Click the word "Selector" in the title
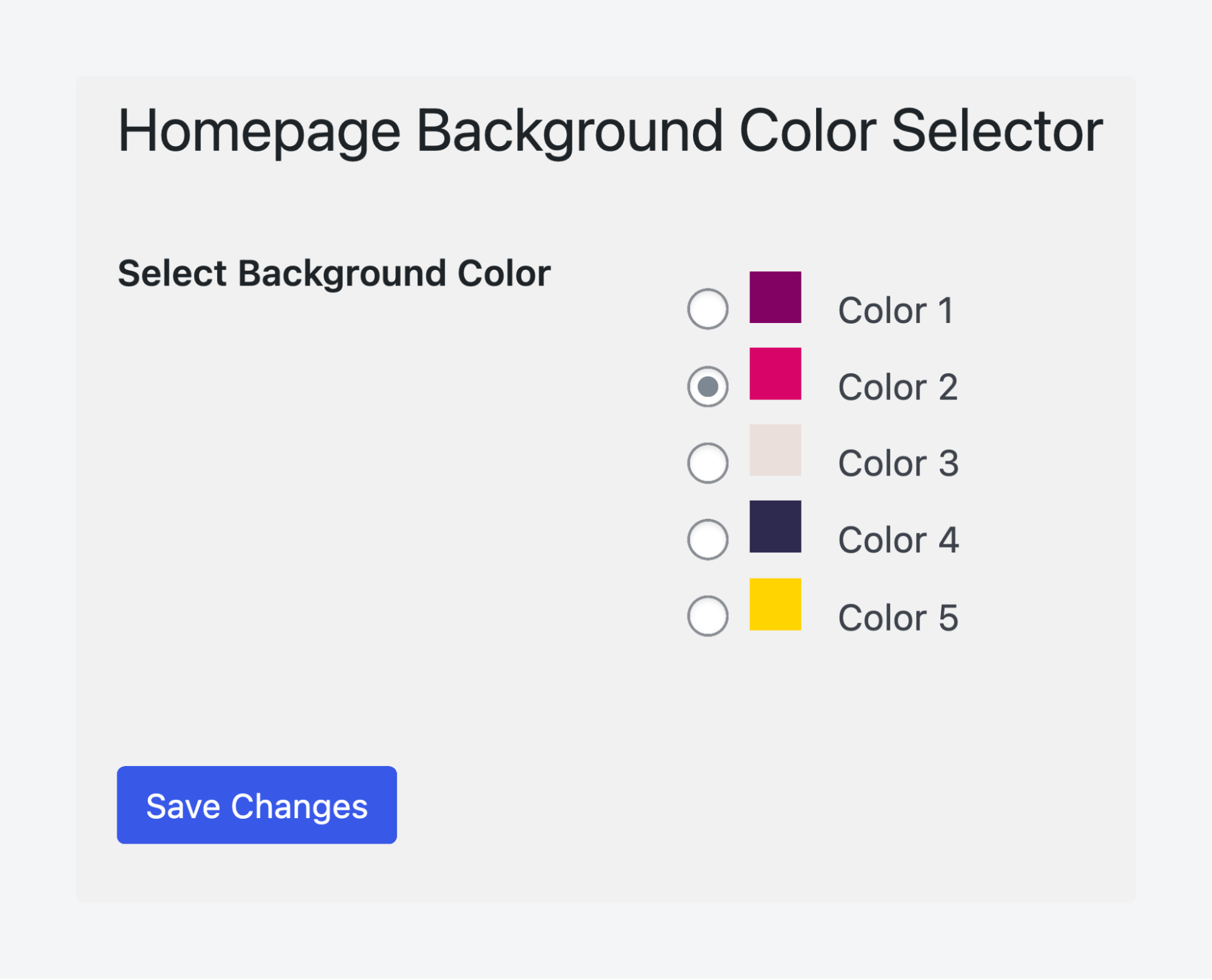This screenshot has height=980, width=1212. coord(997,132)
